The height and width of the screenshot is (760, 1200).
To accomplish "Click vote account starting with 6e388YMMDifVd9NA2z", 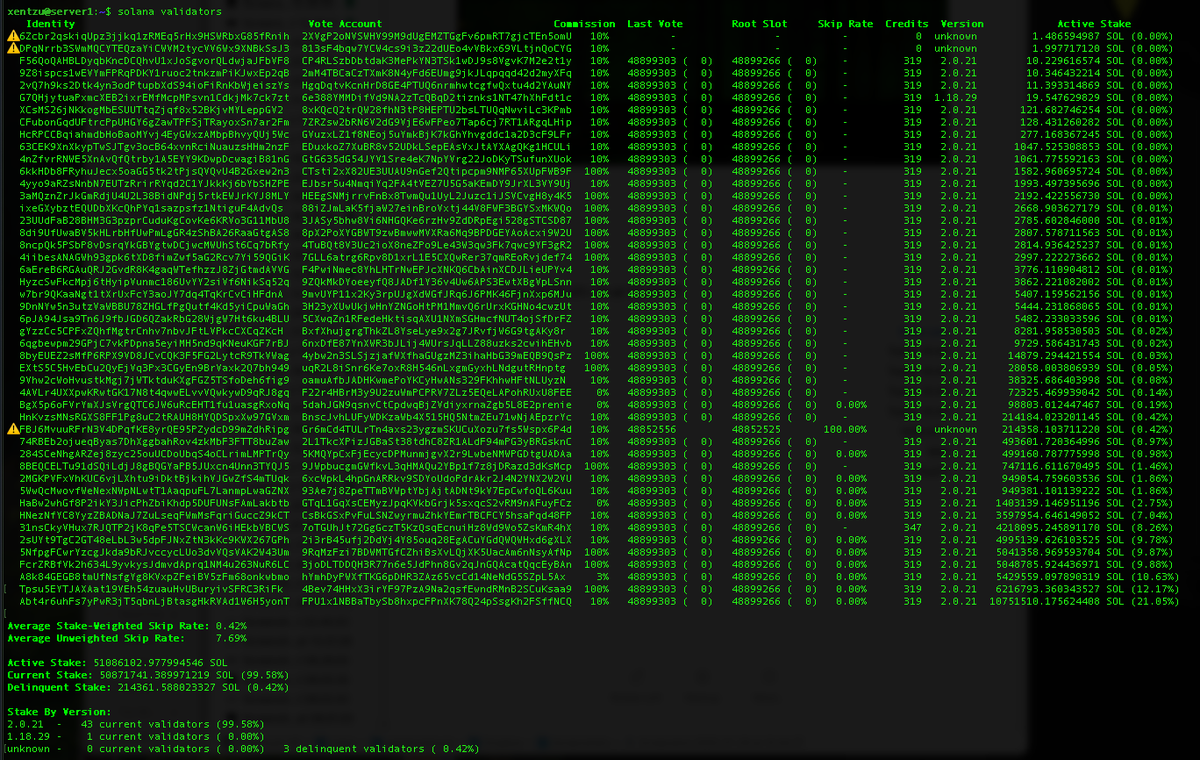I will 436,96.
